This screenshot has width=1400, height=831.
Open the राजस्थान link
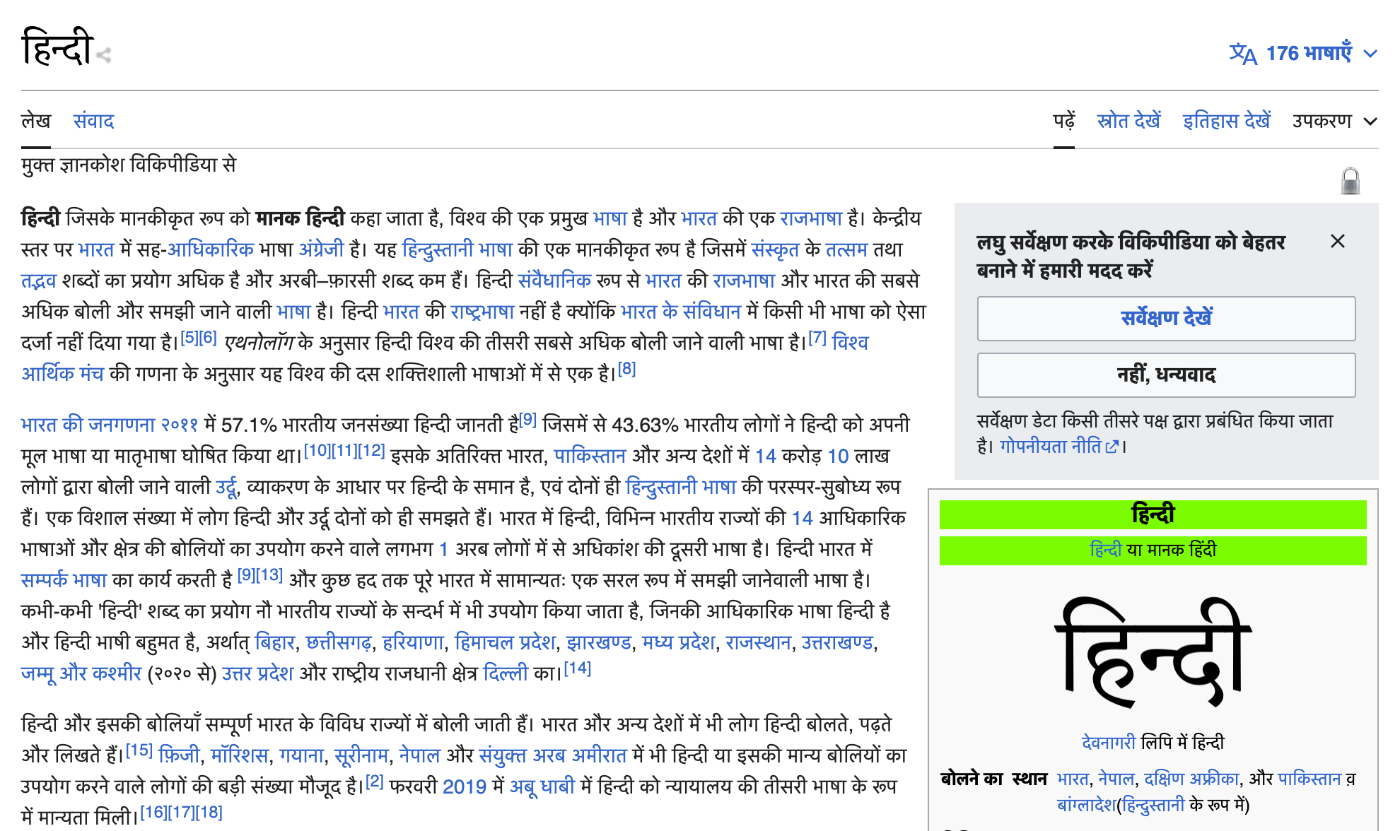click(x=758, y=641)
